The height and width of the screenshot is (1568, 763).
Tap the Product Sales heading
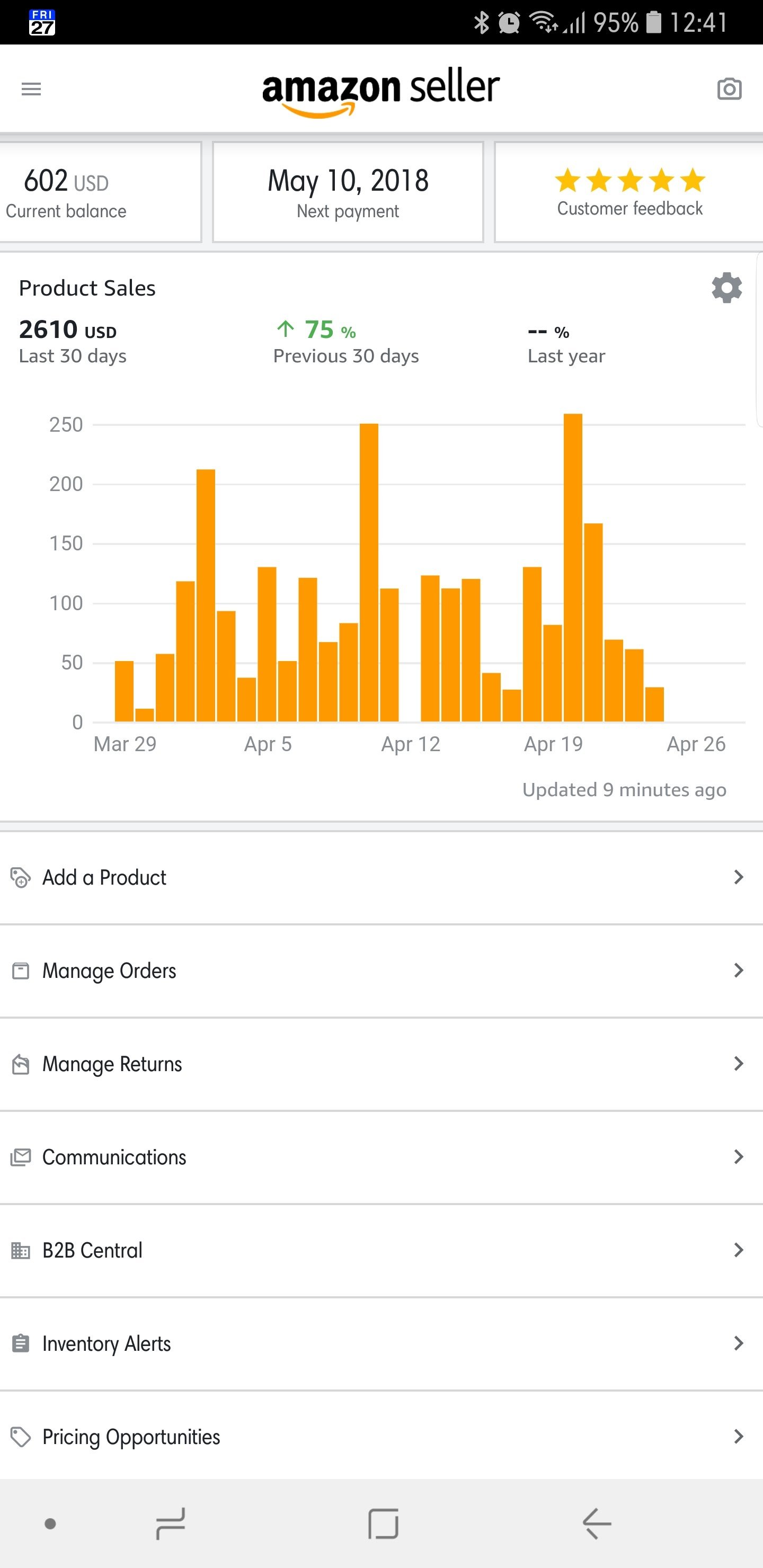click(87, 288)
